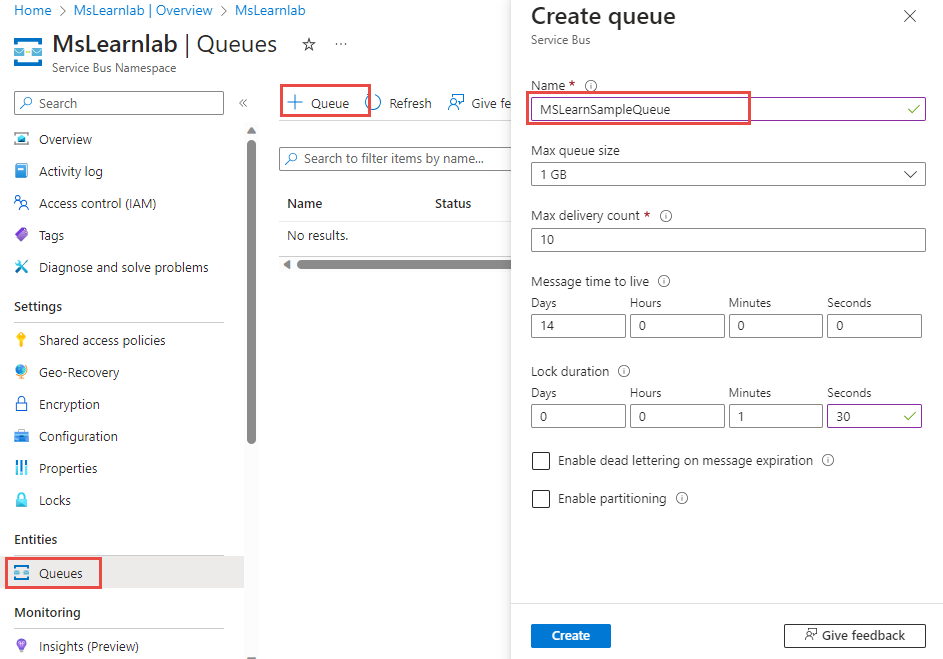Select Geo-Recovery under Settings
This screenshot has height=659, width=943.
[79, 372]
